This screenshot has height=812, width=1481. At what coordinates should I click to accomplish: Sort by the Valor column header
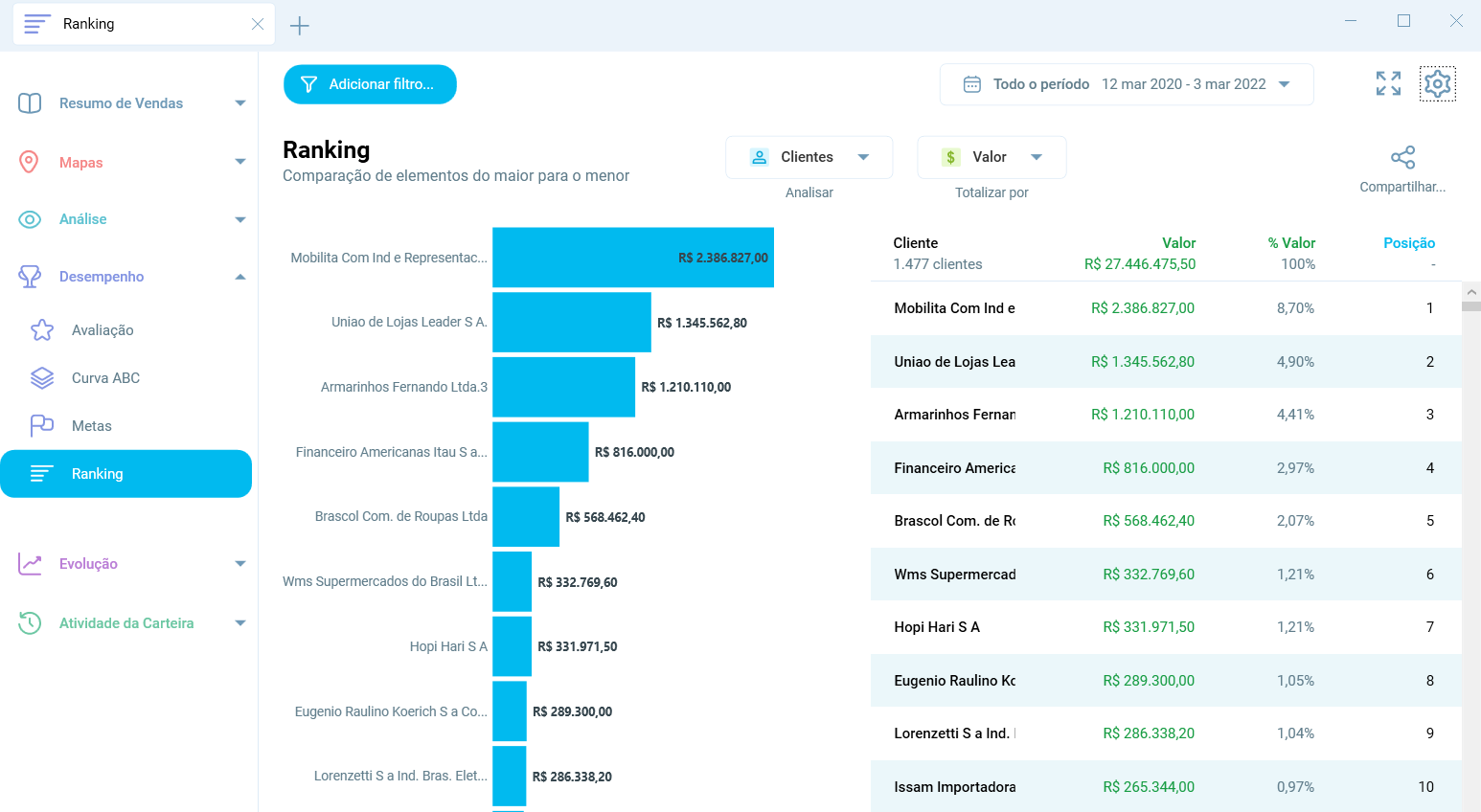point(1178,243)
